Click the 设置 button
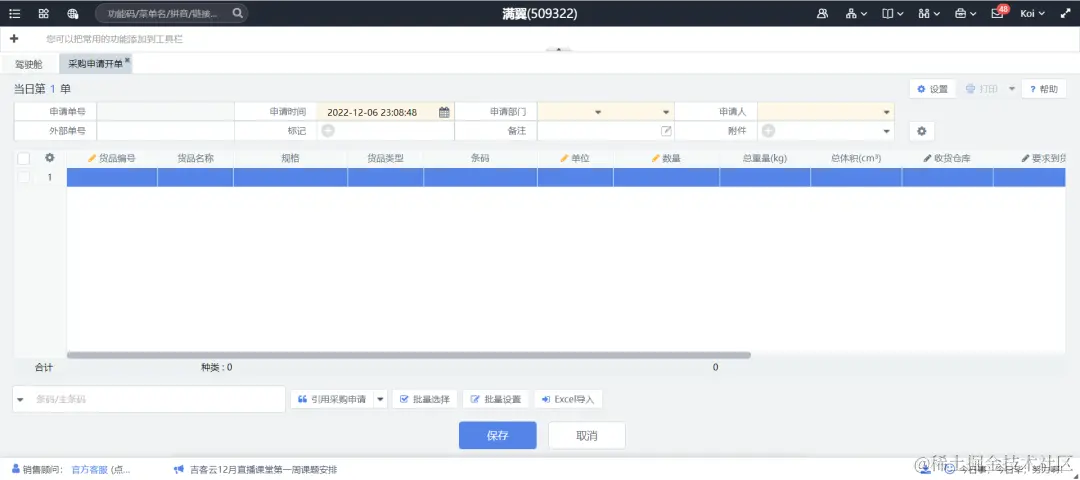Screen dimensions: 1080x480 click(933, 89)
